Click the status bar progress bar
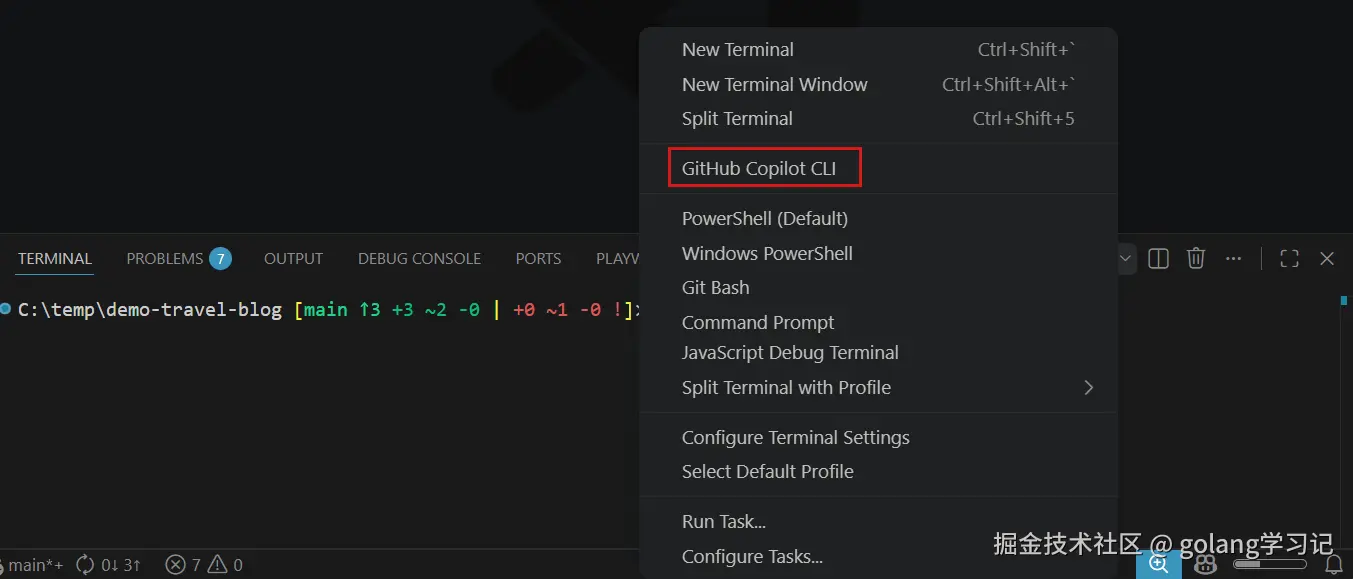The image size is (1353, 579). [1269, 565]
